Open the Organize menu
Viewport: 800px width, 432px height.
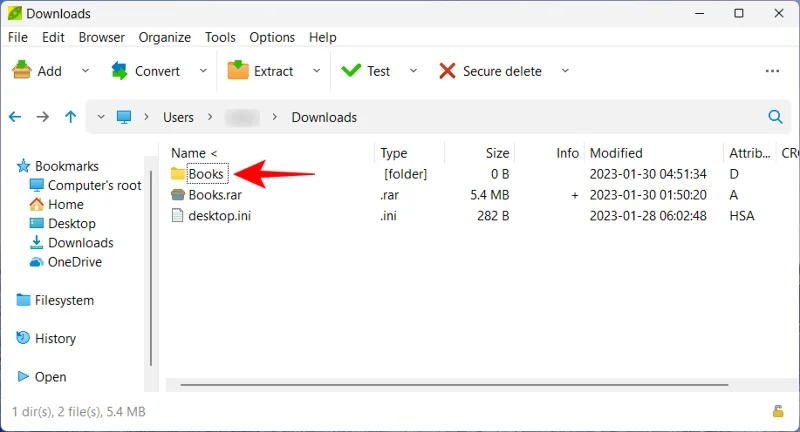coord(165,37)
